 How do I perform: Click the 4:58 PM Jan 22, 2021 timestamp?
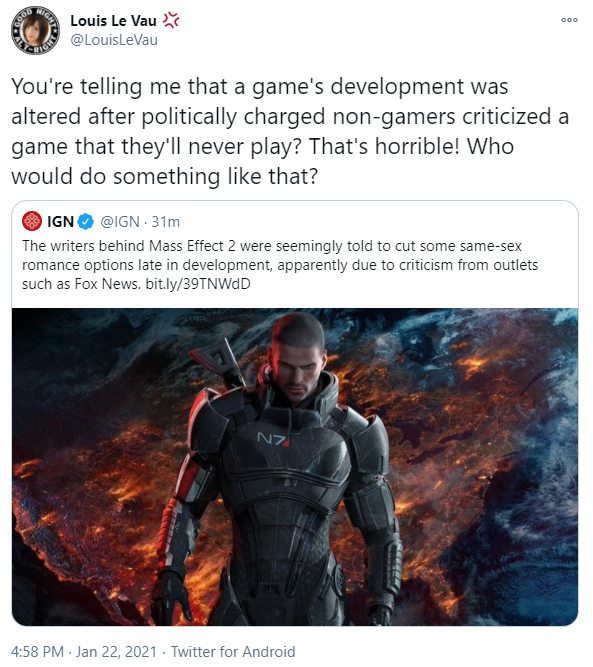coord(84,652)
